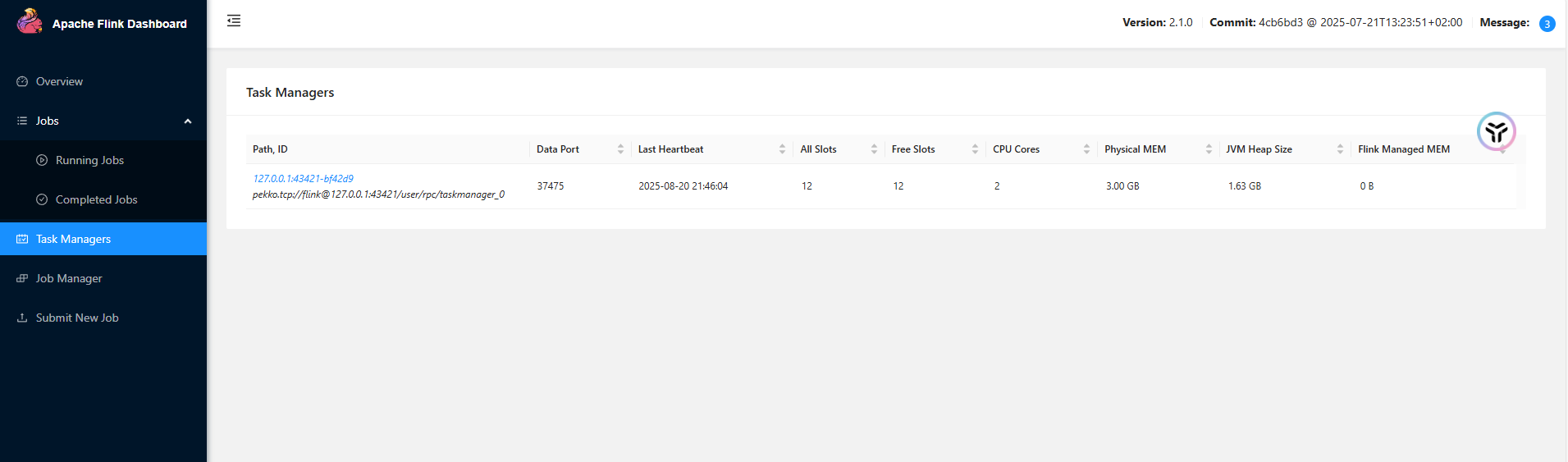
Task: Collapse the Jobs submenu chevron
Action: pos(188,121)
